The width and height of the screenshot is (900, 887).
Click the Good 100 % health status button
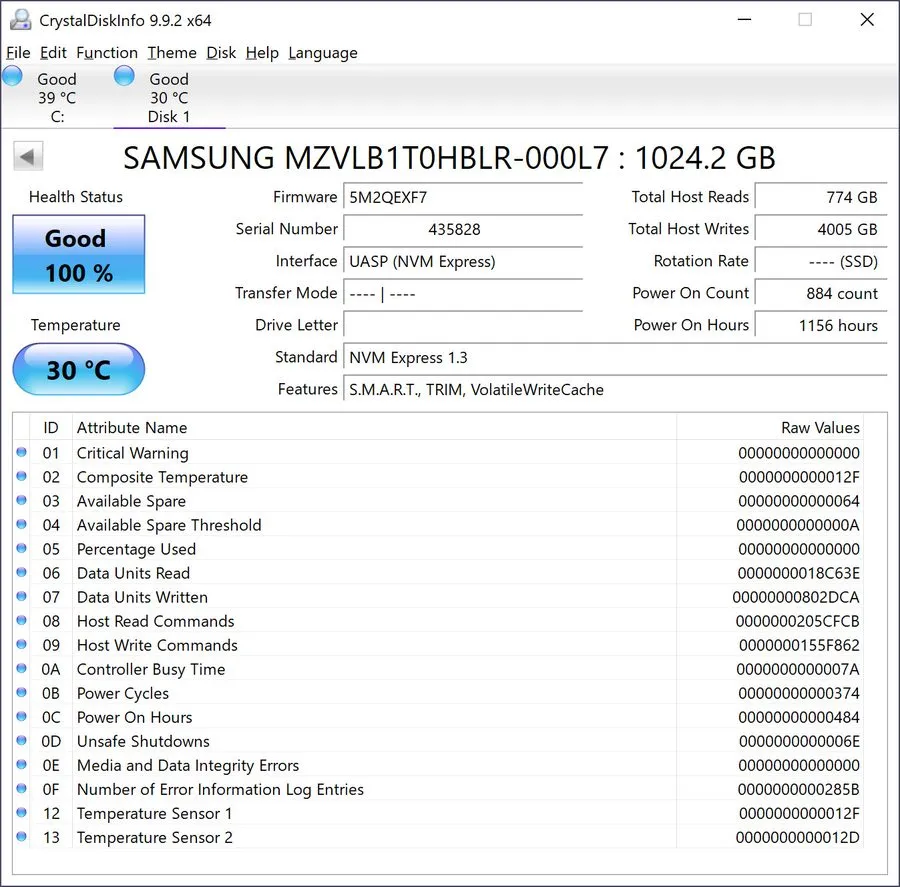[x=79, y=254]
